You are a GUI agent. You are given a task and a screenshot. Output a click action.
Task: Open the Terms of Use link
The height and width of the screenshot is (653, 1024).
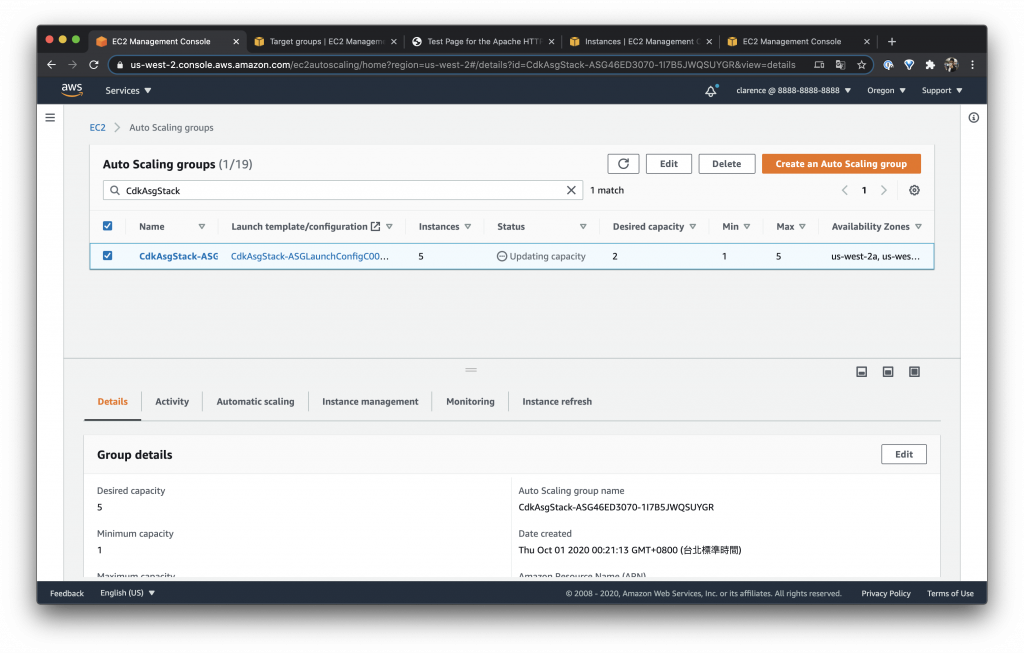[950, 594]
